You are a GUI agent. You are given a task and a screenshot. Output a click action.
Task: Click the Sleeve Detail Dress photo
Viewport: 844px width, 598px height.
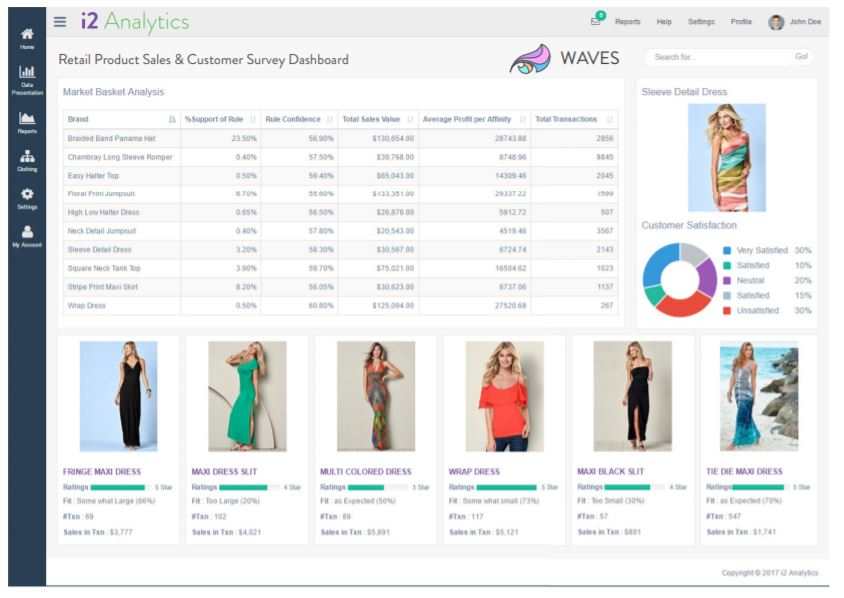pyautogui.click(x=727, y=158)
